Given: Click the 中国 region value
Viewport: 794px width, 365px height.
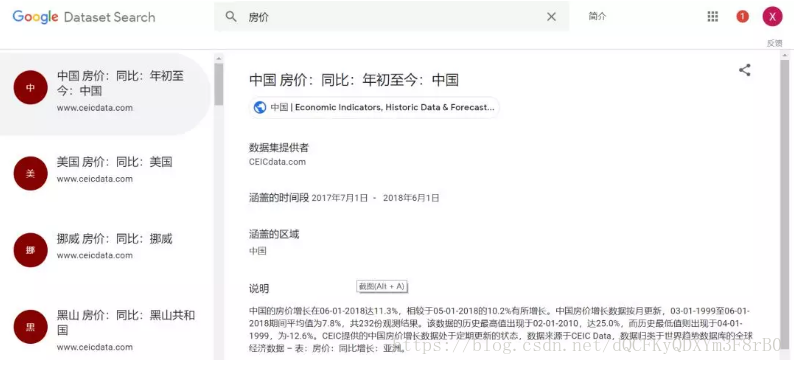Looking at the screenshot, I should pos(258,251).
